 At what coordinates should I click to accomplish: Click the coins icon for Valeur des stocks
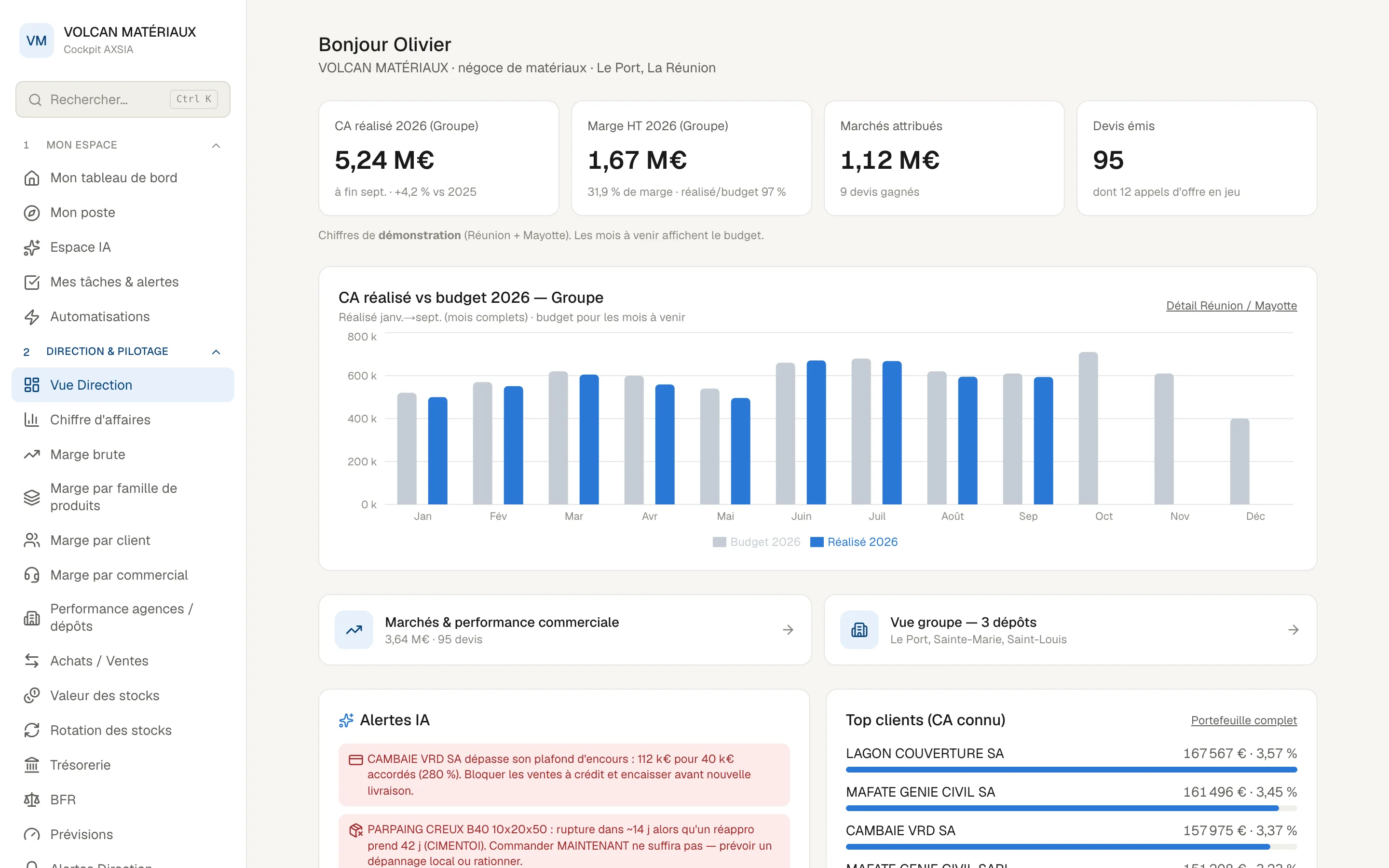[31, 696]
